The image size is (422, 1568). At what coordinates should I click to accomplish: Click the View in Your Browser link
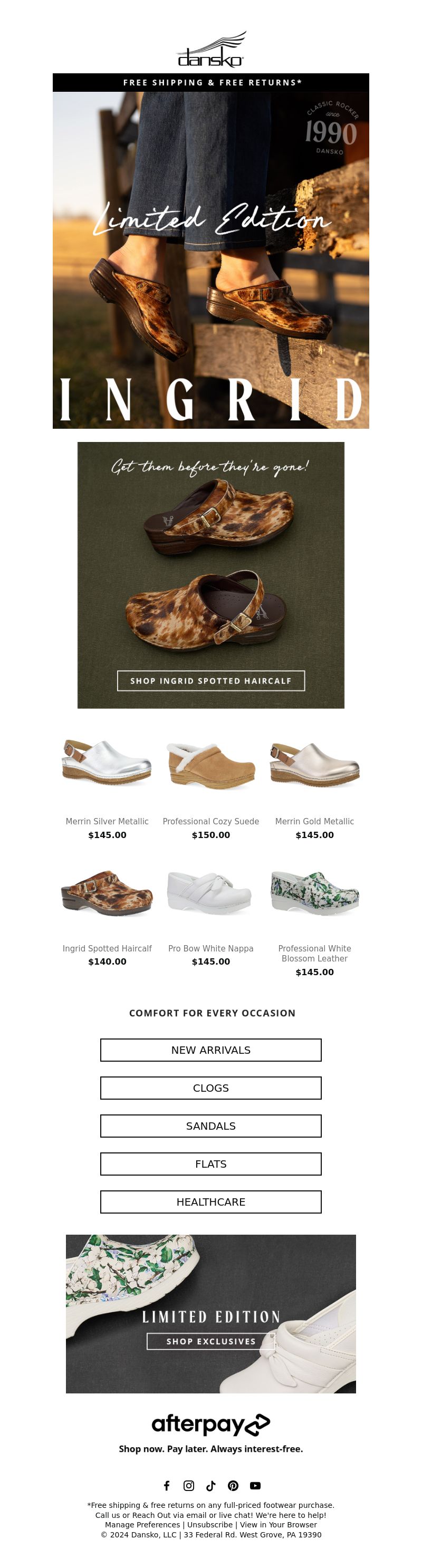[279, 1525]
